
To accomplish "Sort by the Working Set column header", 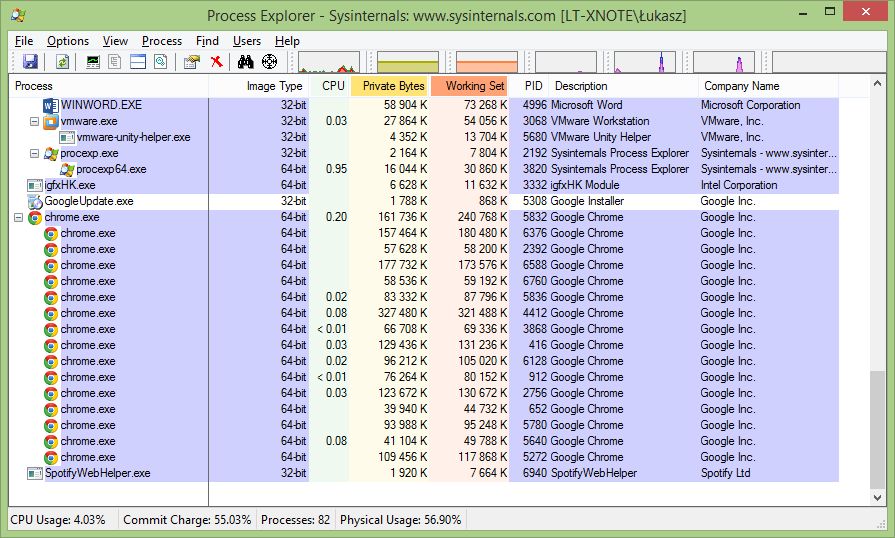I will pyautogui.click(x=469, y=86).
